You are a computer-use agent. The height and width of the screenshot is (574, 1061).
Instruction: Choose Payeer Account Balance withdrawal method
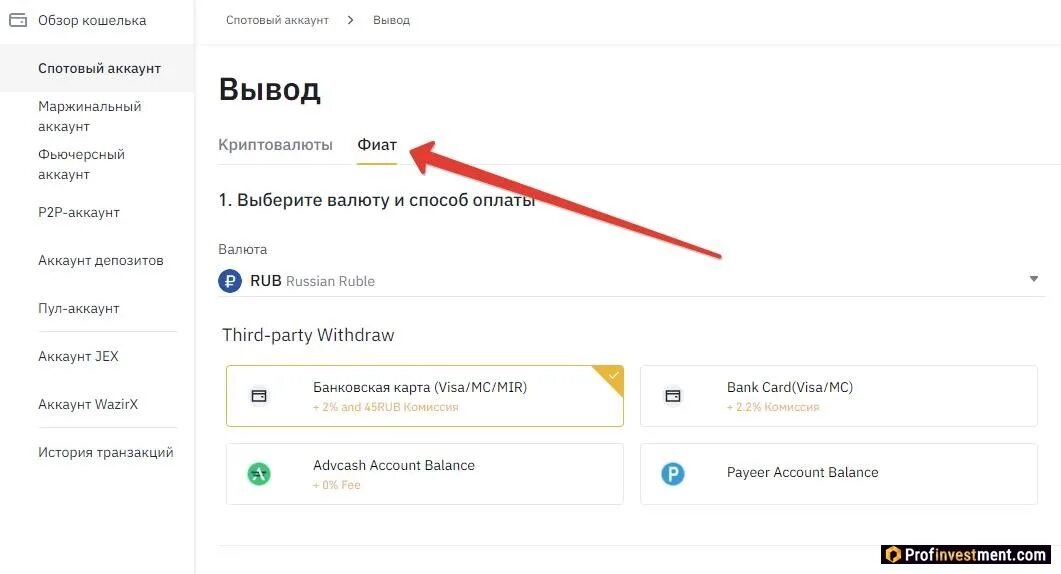[x=838, y=474]
